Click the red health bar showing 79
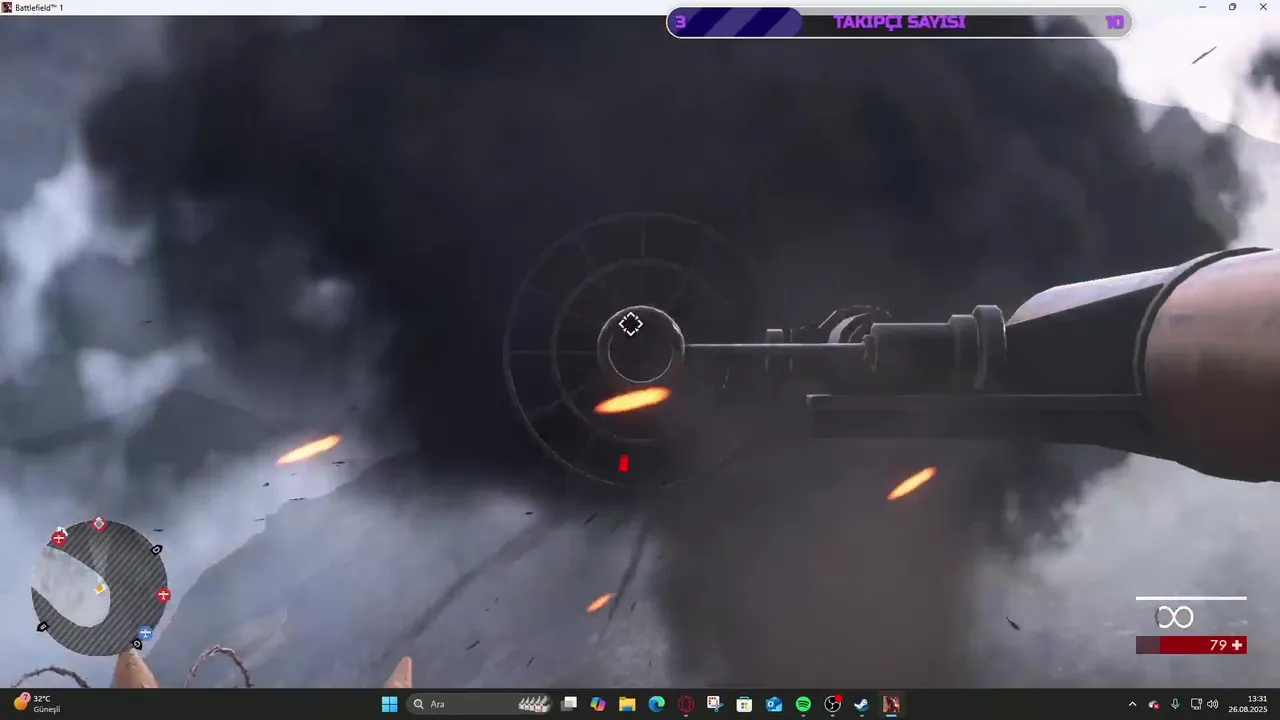 (x=1191, y=645)
